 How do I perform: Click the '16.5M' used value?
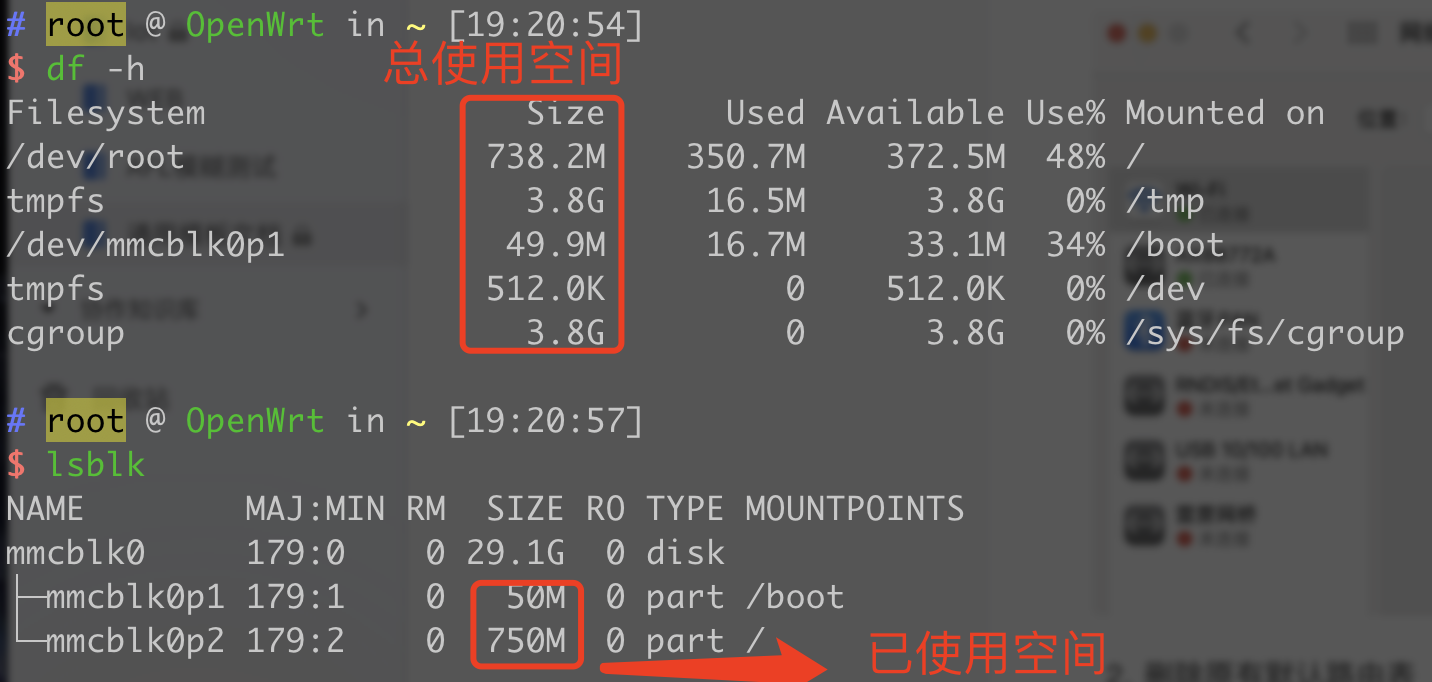tap(756, 201)
